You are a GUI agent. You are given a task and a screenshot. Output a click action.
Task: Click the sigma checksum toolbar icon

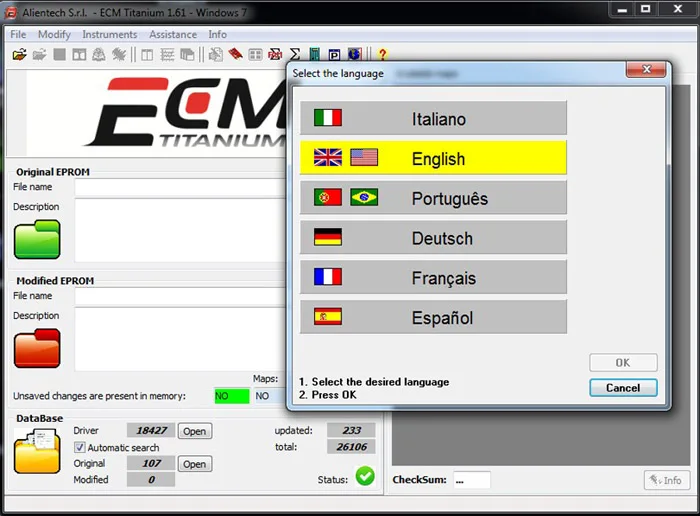(x=295, y=55)
